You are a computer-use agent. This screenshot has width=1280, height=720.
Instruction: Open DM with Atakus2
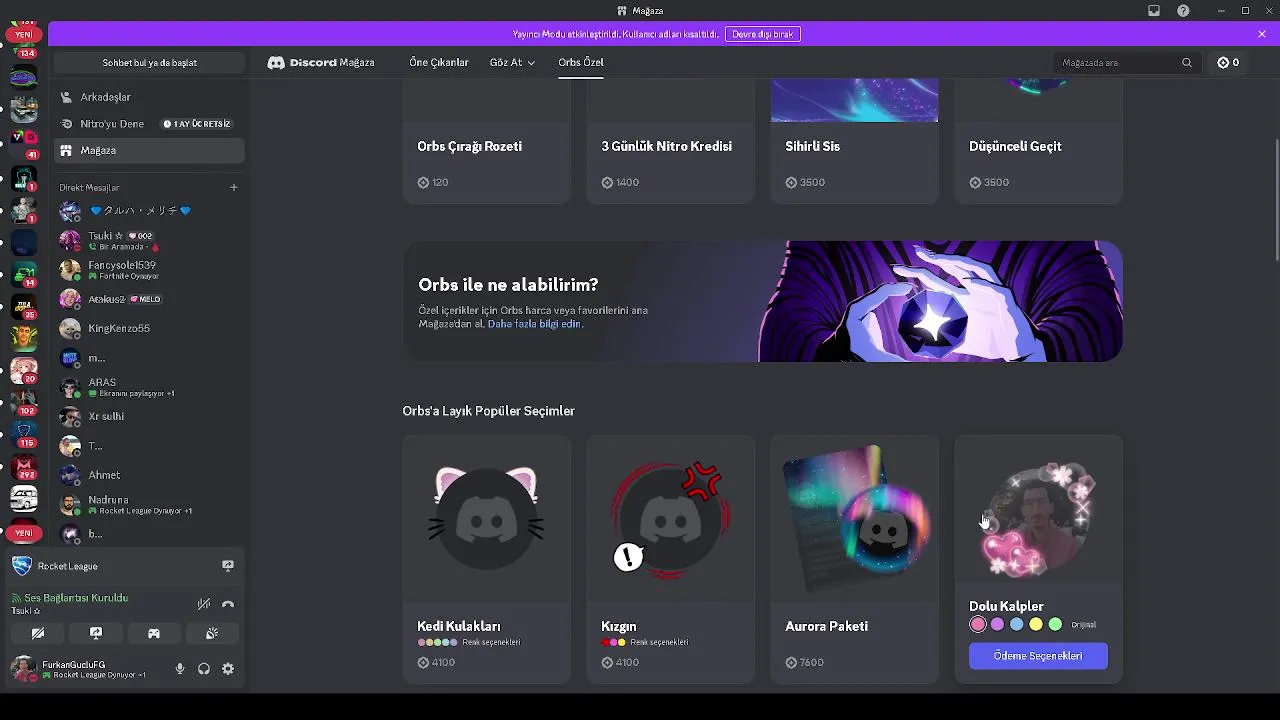tap(149, 299)
